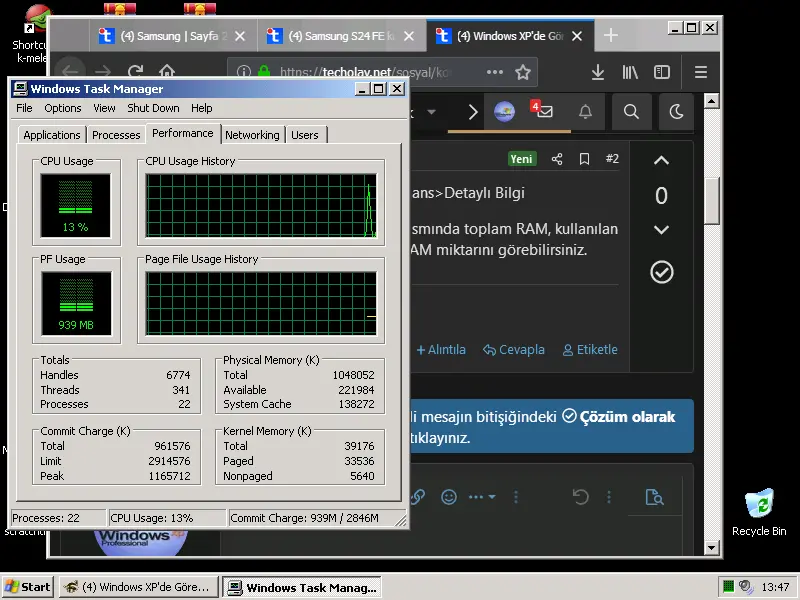The height and width of the screenshot is (600, 800).
Task: Click the undo icon in reply editor
Action: [x=581, y=496]
